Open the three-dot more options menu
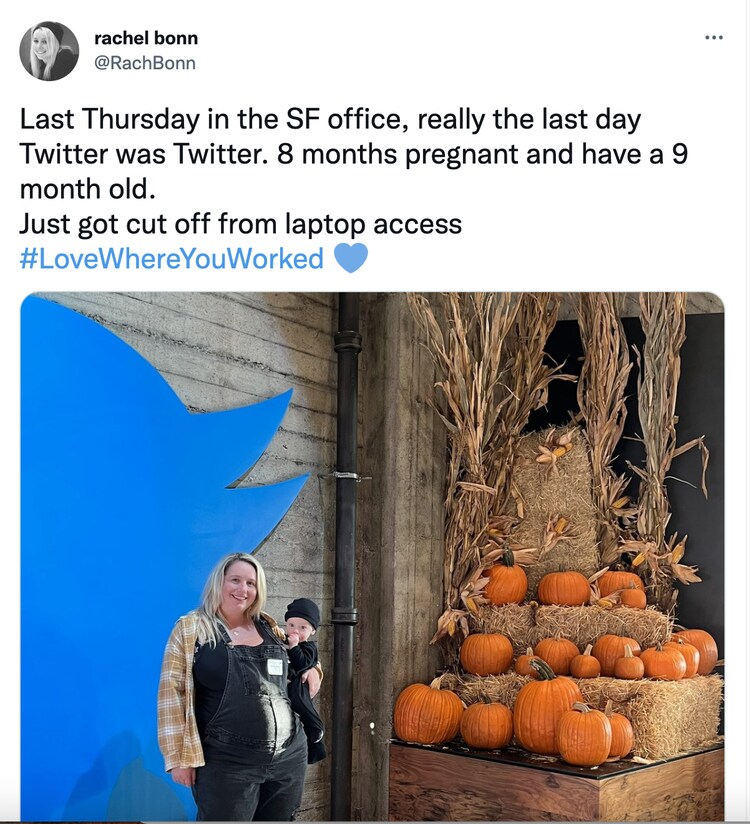750x824 pixels. pos(713,38)
